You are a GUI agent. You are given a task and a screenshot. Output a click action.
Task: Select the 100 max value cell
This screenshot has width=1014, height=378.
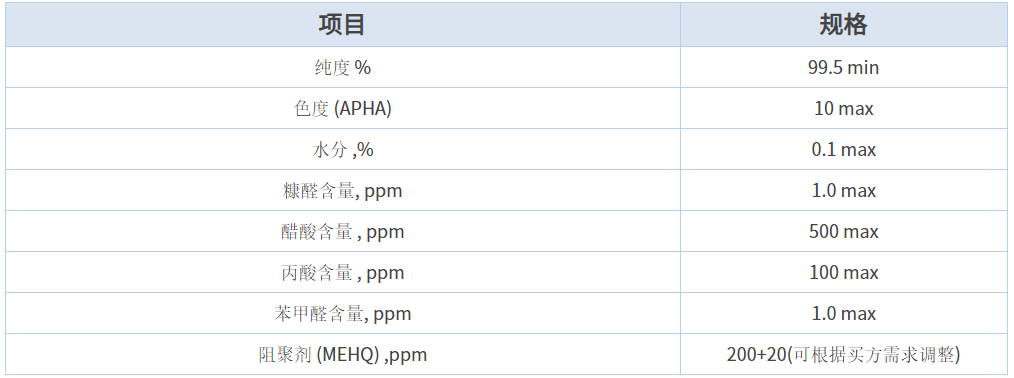click(843, 272)
